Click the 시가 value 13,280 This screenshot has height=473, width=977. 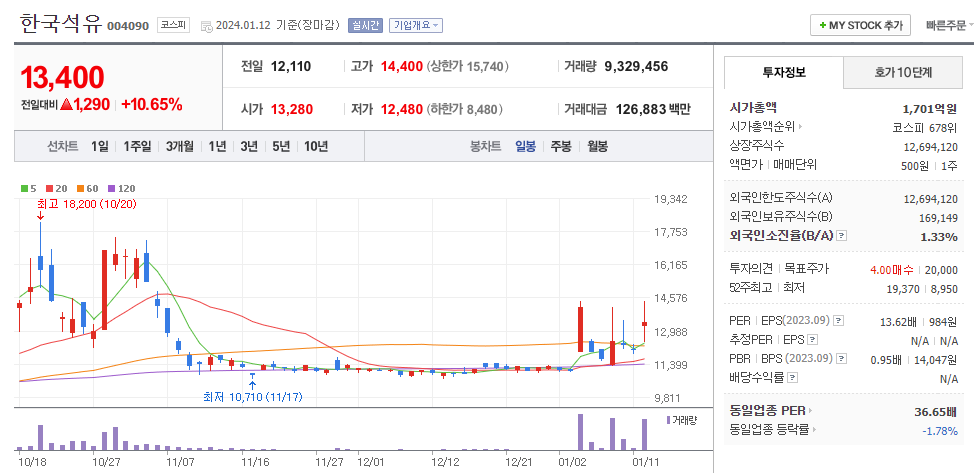tap(292, 110)
